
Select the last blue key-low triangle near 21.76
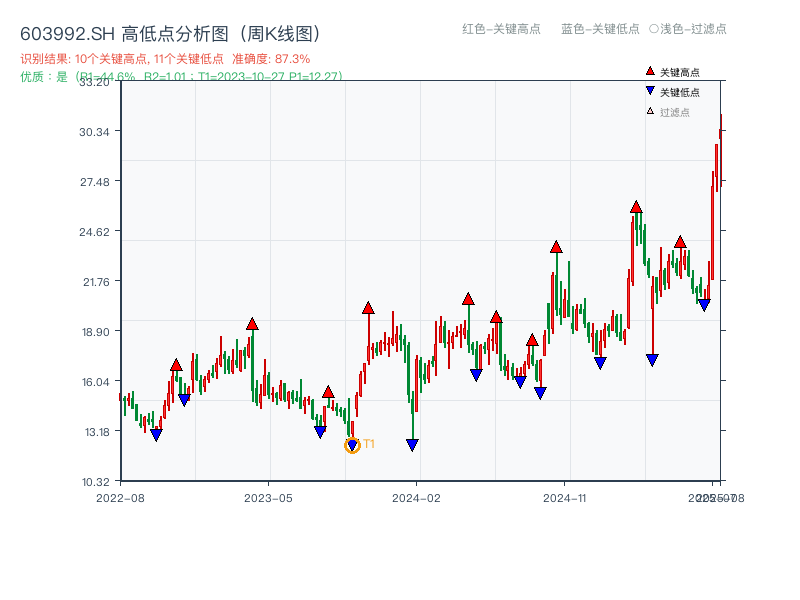coord(704,305)
